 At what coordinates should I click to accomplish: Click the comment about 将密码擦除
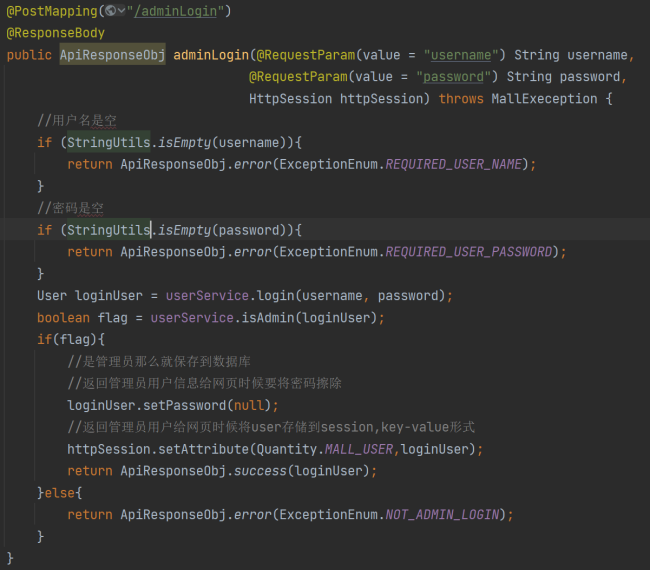click(204, 383)
